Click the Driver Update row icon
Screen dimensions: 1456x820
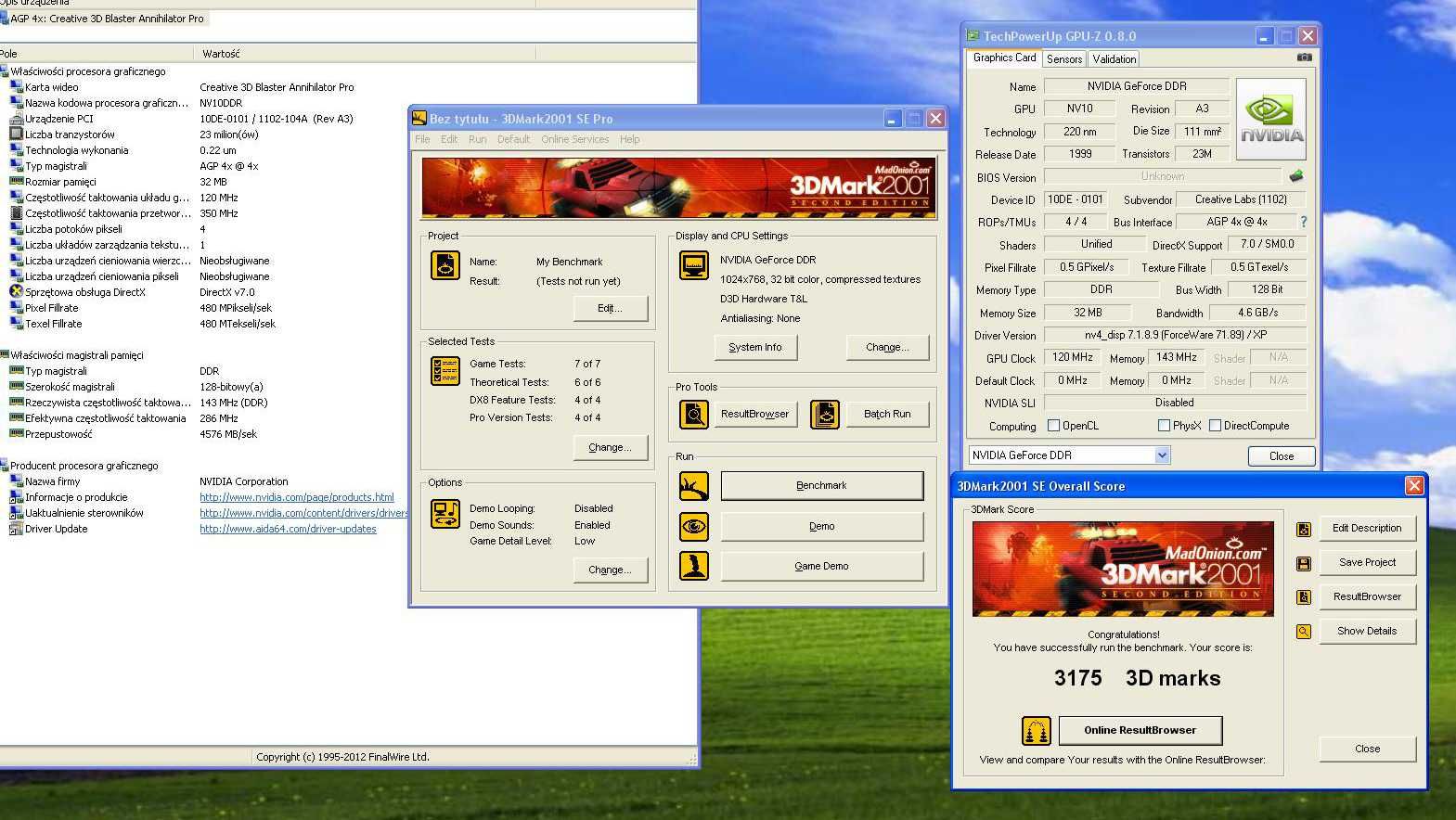[16, 529]
